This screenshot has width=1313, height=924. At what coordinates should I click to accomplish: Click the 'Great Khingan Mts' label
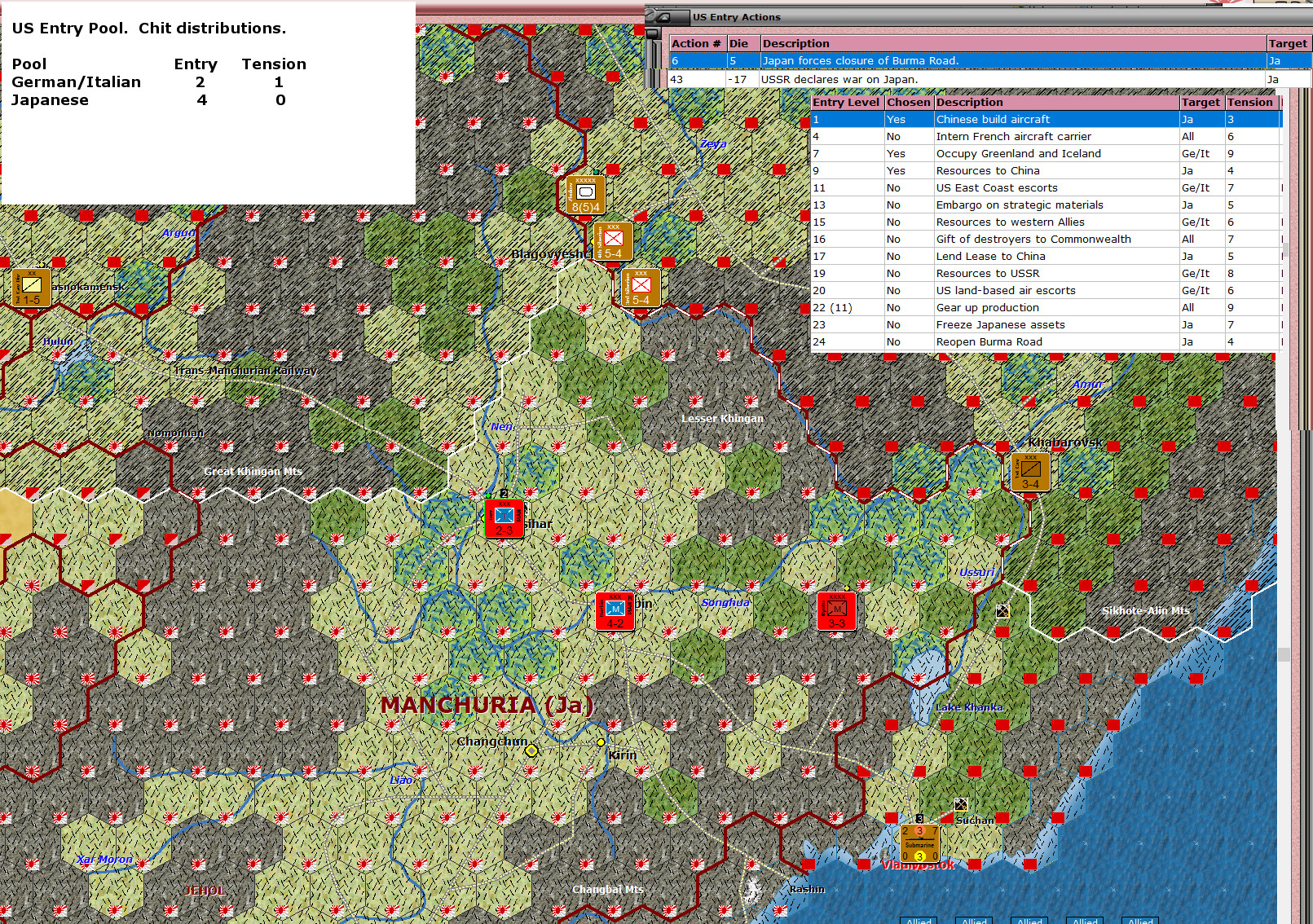coord(253,471)
